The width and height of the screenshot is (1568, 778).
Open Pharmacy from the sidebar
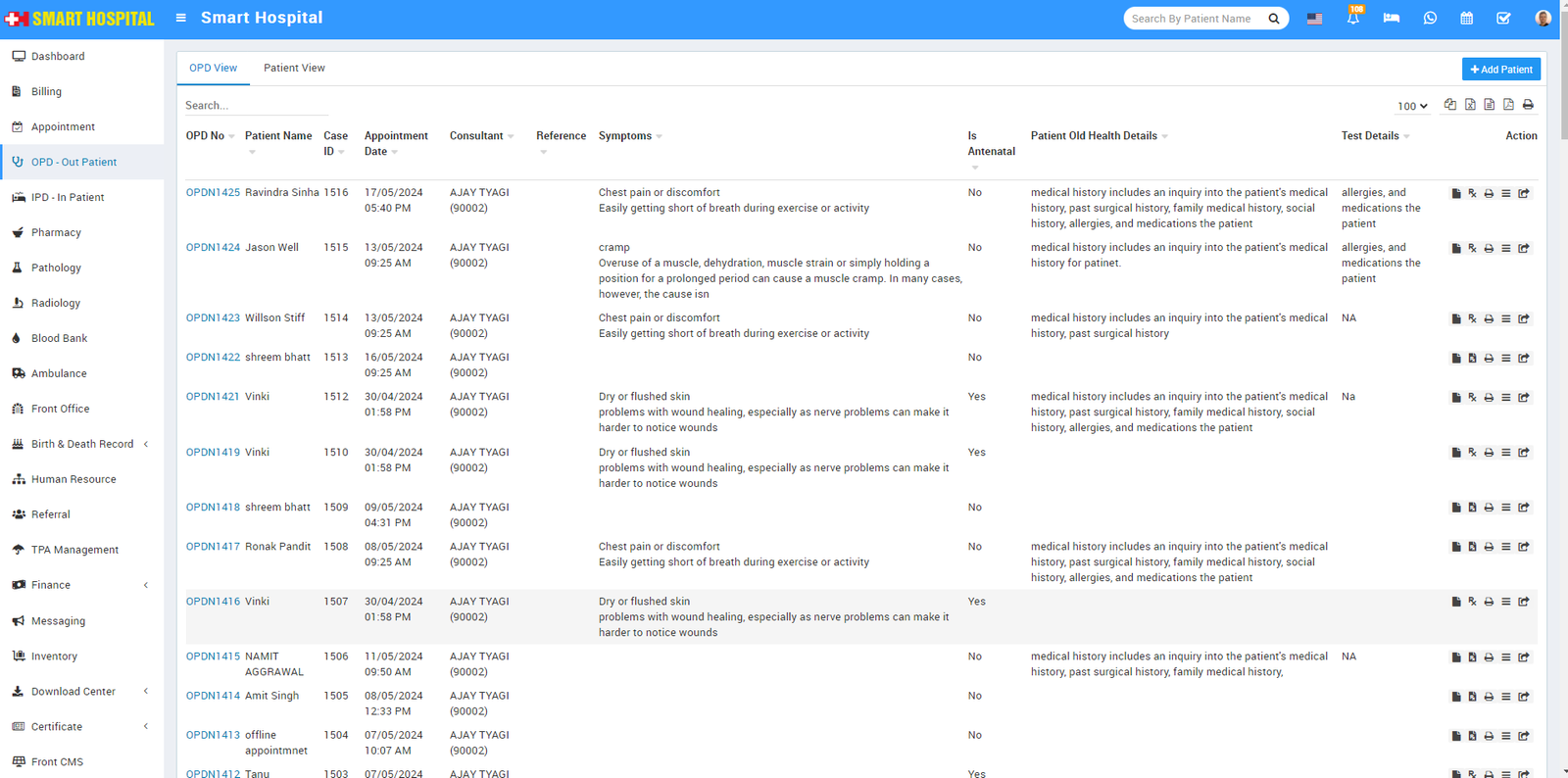pos(56,232)
